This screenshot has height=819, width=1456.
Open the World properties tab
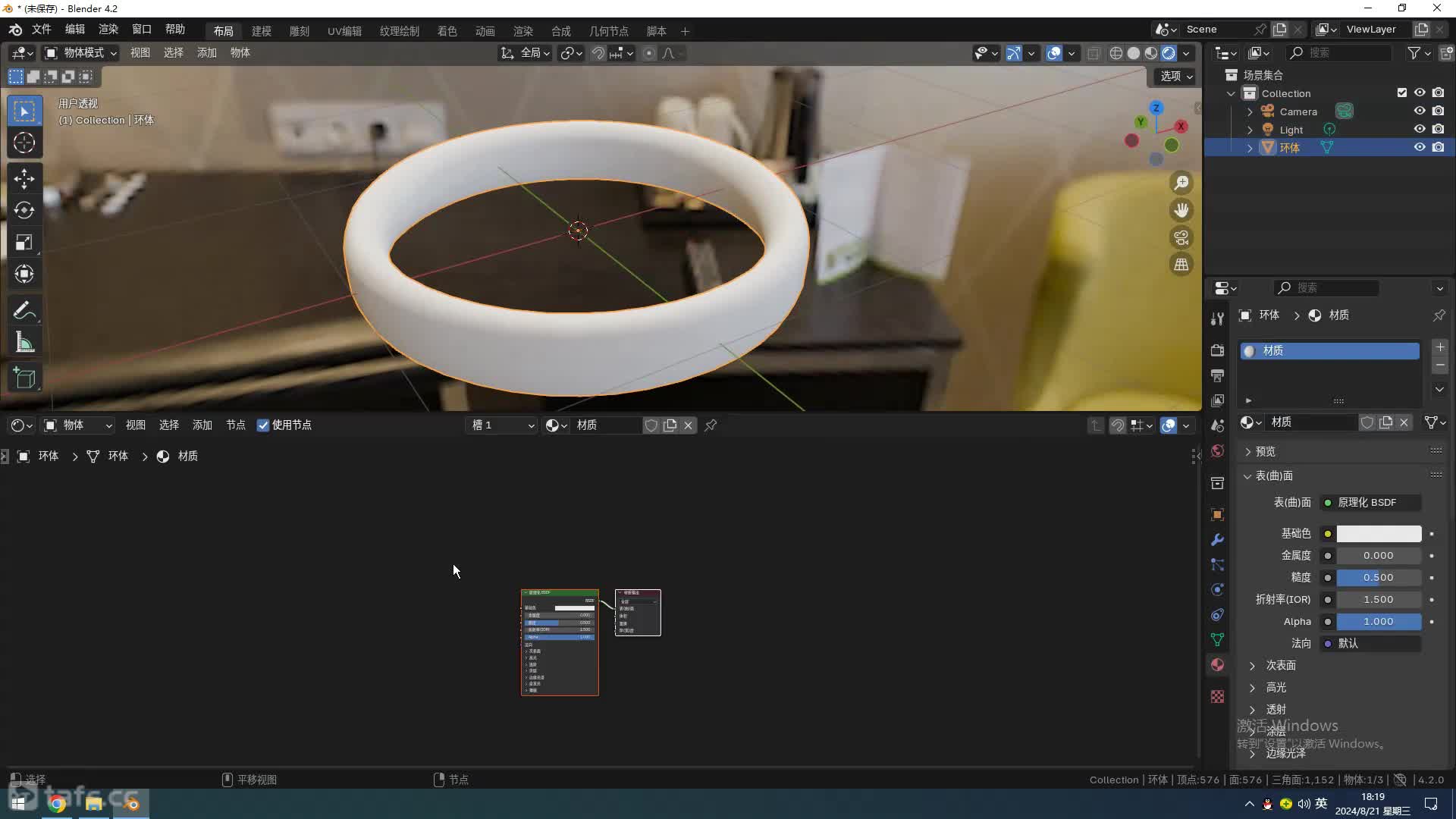(1217, 450)
